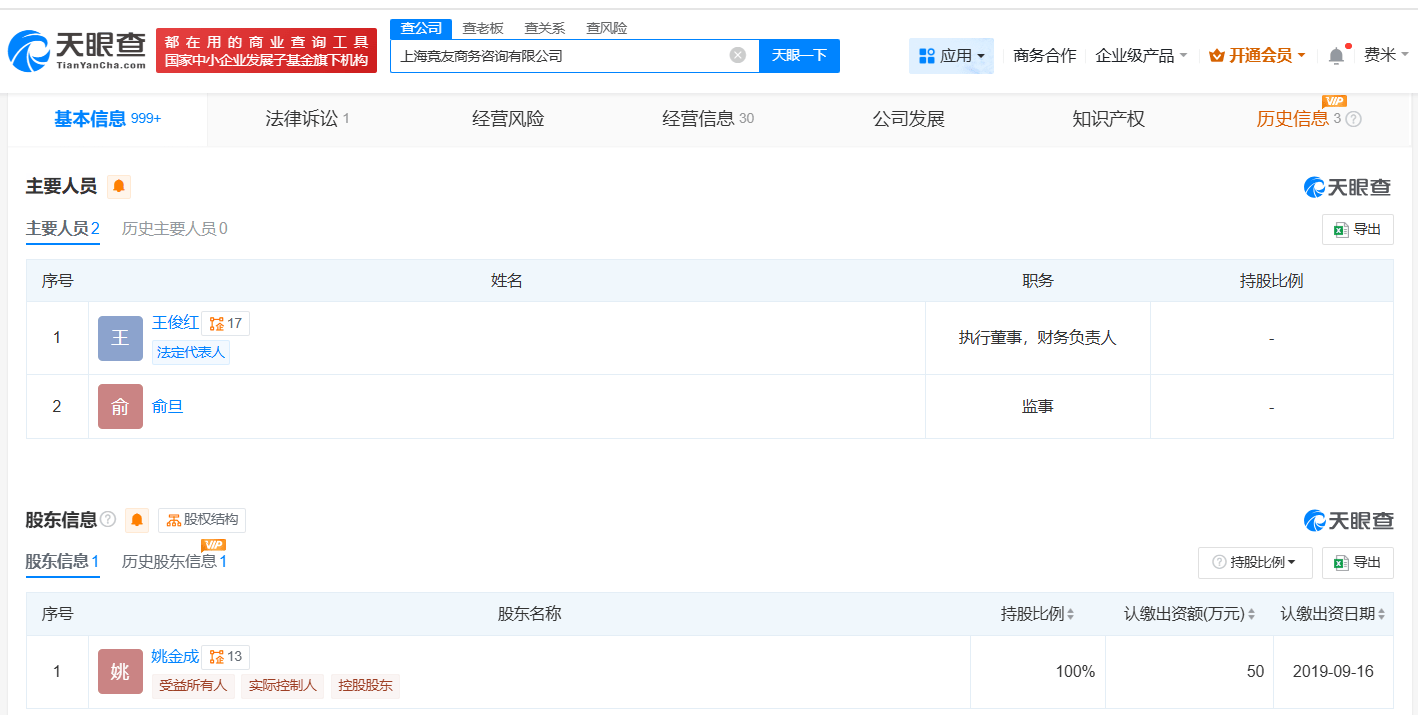The image size is (1418, 715).
Task: Click the subscribe bell next to 主要人员
Action: click(x=118, y=186)
